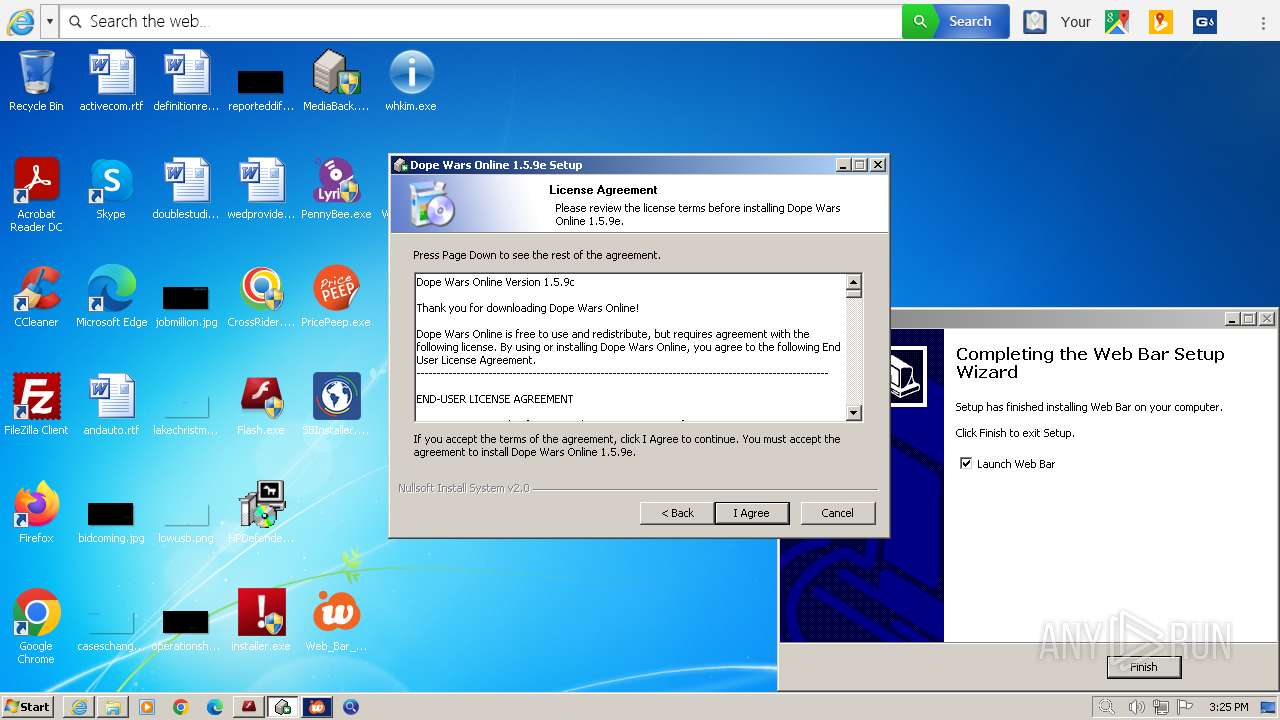Image resolution: width=1280 pixels, height=720 pixels.
Task: Switch to the Web Bar setup taskbar button
Action: pyautogui.click(x=317, y=707)
